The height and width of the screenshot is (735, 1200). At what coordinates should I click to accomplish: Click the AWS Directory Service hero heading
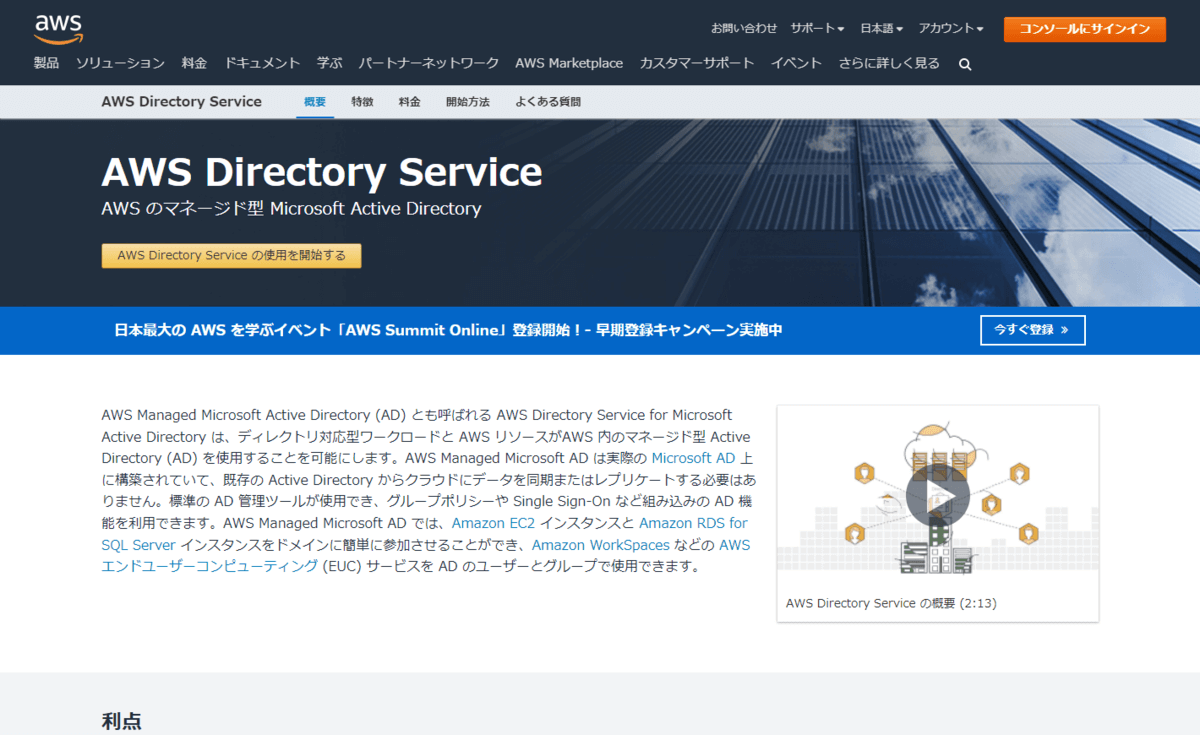[x=322, y=172]
